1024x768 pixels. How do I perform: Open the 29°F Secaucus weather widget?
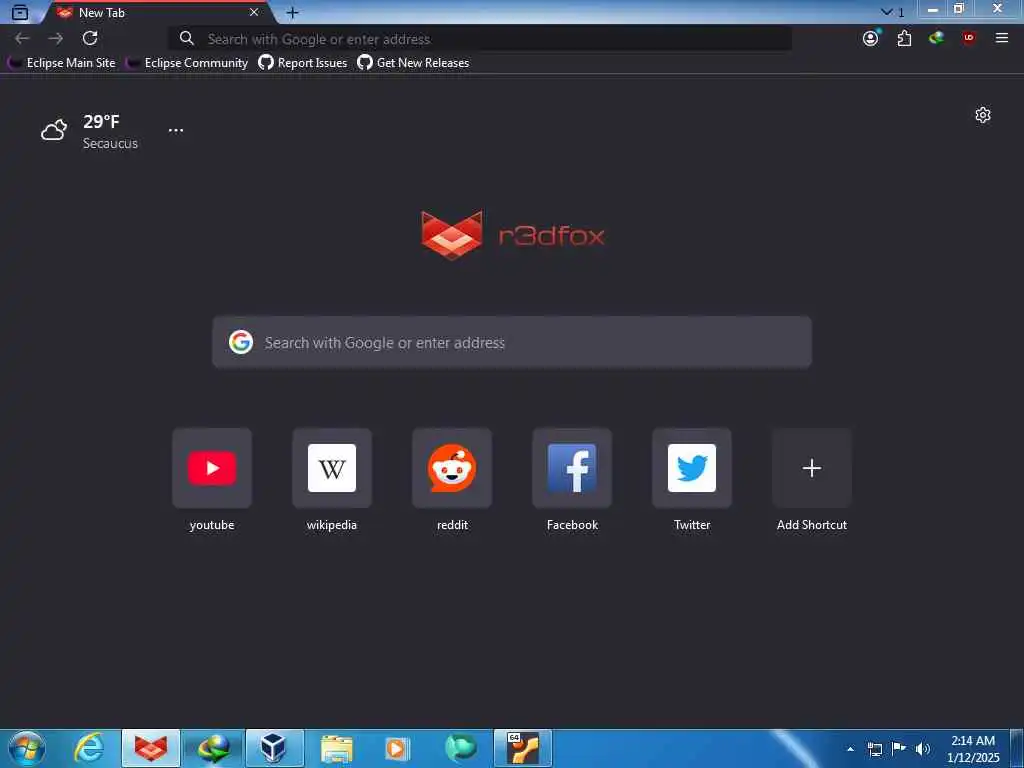89,131
